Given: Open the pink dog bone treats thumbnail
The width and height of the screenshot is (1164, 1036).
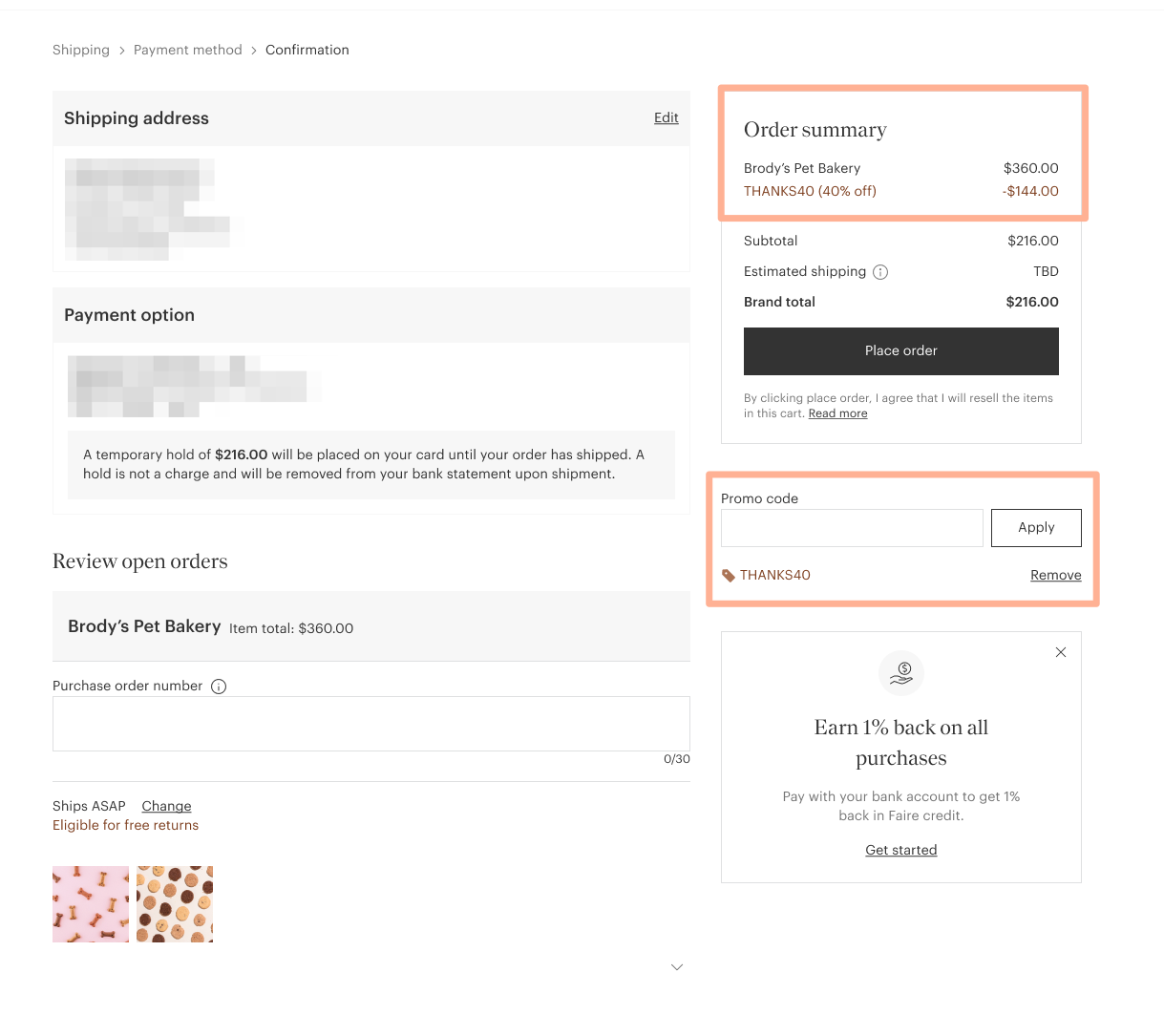Looking at the screenshot, I should click(x=91, y=904).
